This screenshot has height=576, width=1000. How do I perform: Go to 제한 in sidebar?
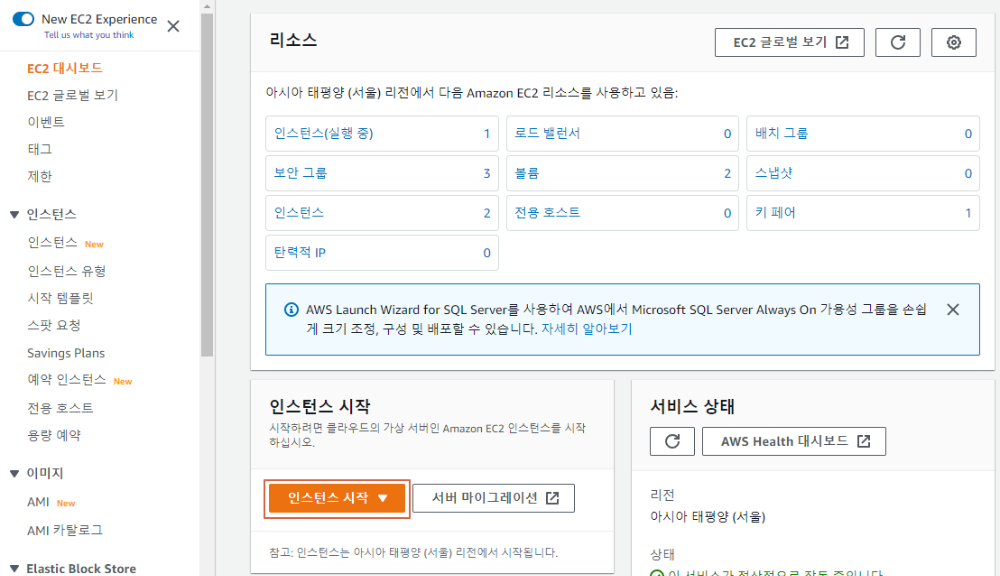point(40,176)
